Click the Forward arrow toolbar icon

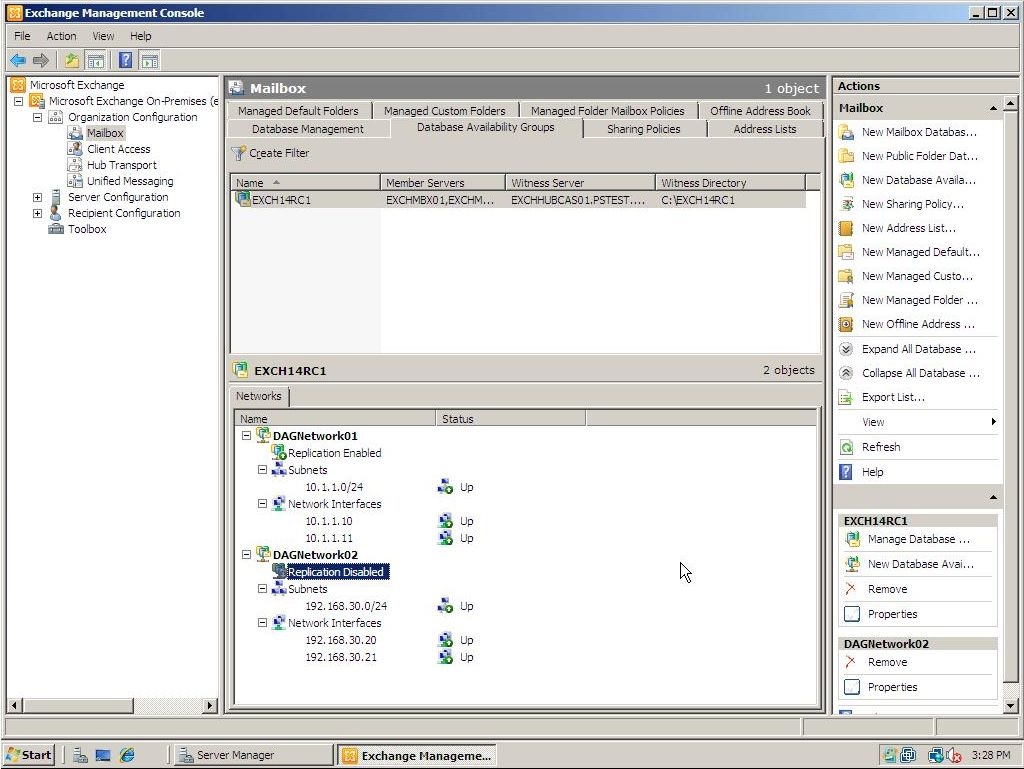(x=40, y=61)
